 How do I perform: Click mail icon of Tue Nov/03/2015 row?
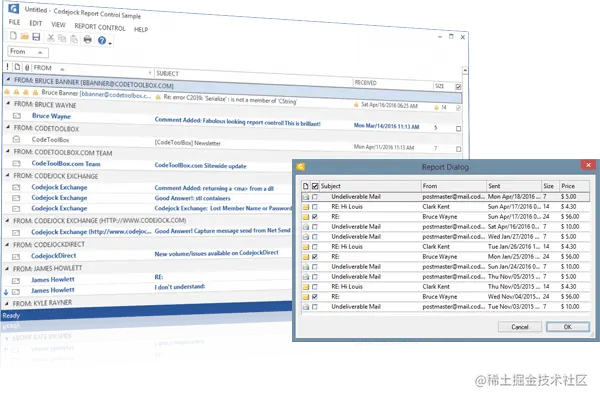pos(306,307)
